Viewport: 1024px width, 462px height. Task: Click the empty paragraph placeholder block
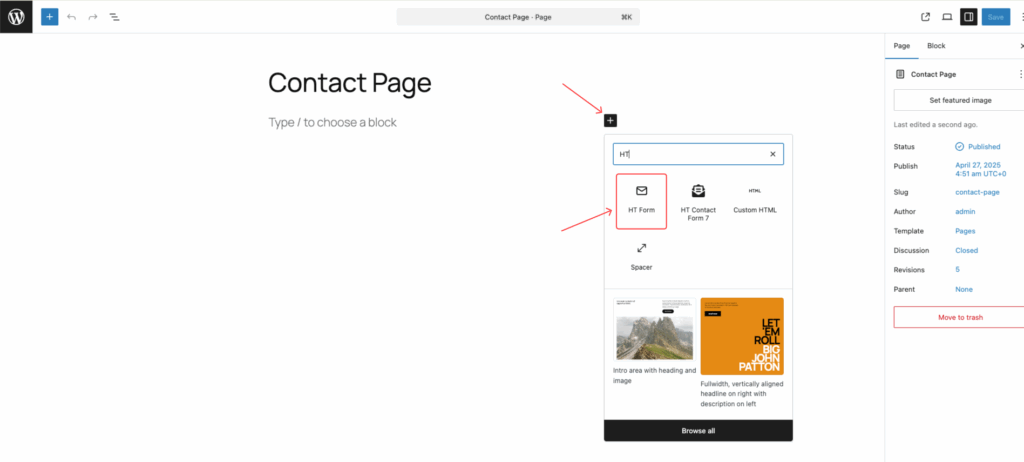332,122
